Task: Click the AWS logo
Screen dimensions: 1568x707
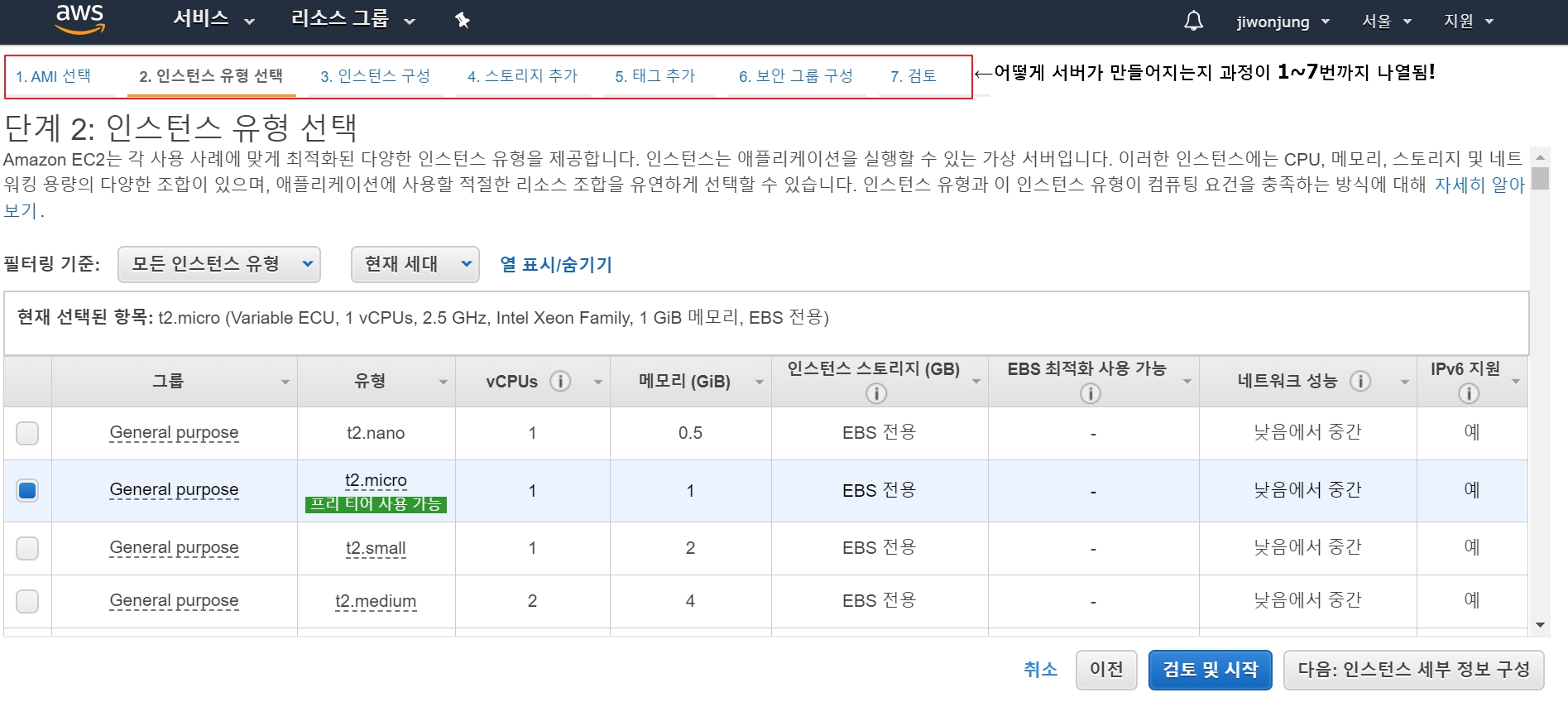Action: [80, 20]
